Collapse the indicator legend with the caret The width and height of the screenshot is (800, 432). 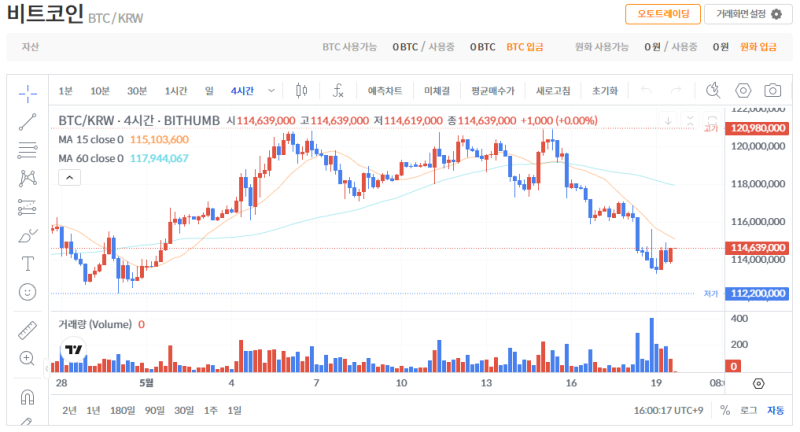(69, 177)
